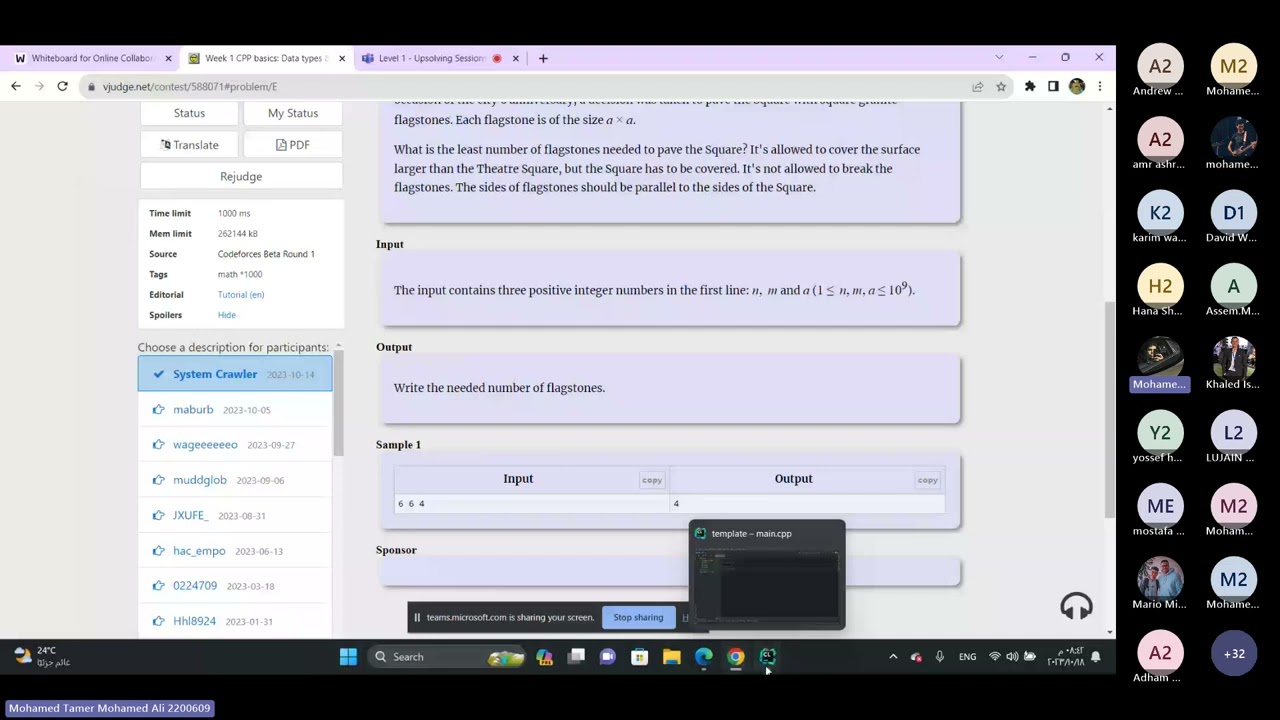Select David W's D1 participant avatar
Viewport: 1280px width, 720px height.
[1233, 212]
